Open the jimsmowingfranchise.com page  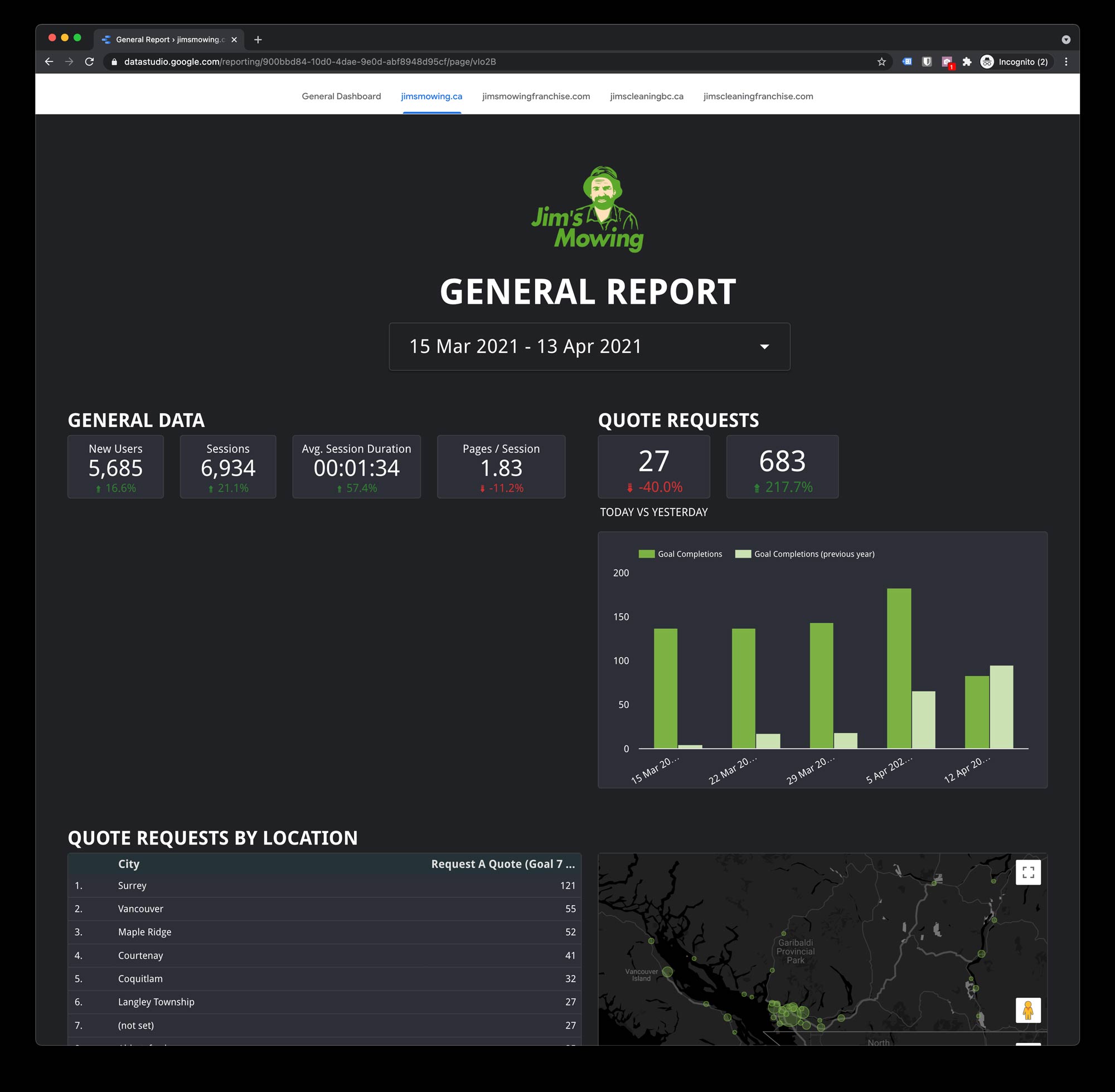tap(536, 96)
